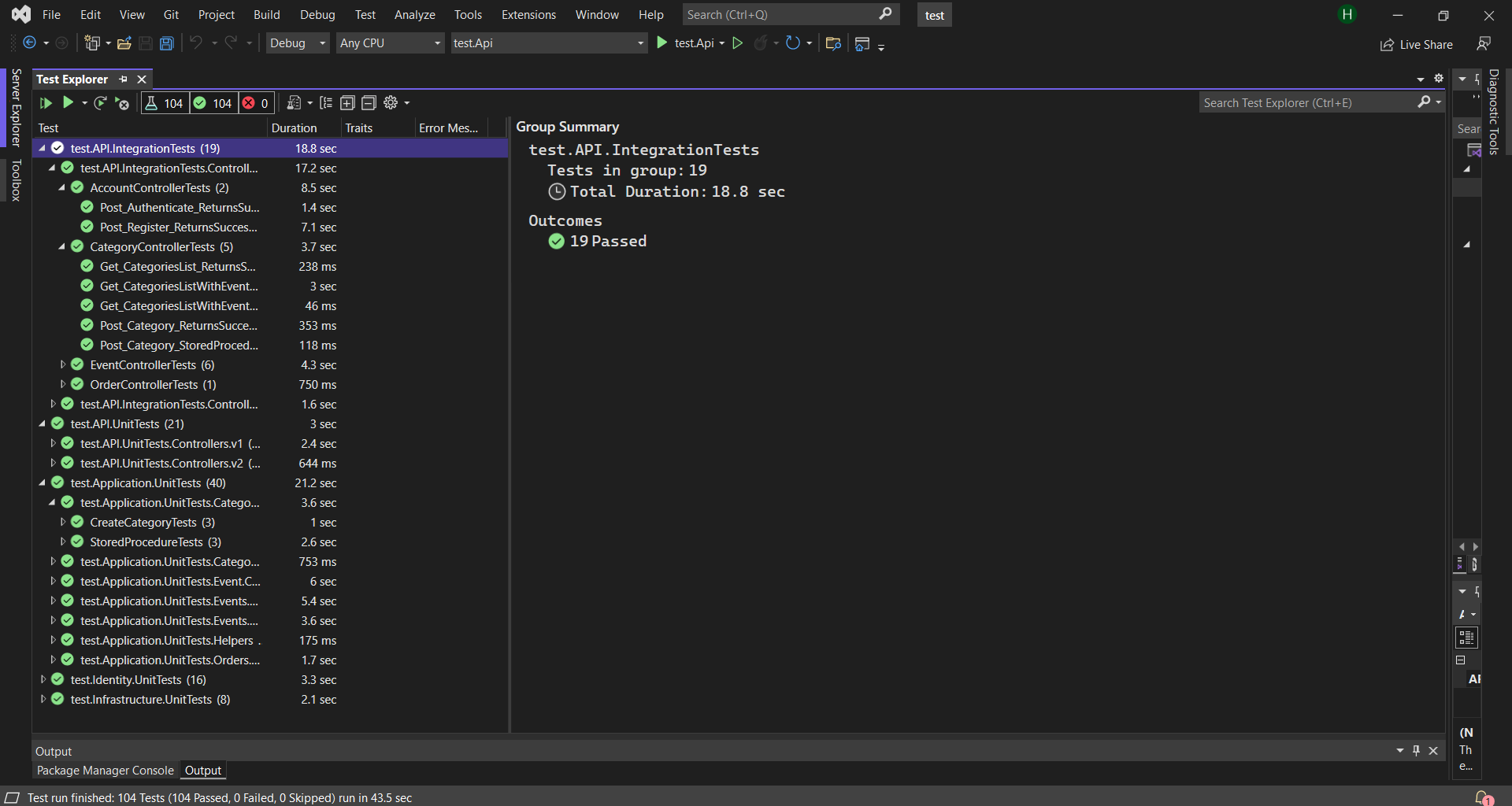Repeat the last test run
Viewport: 1512px width, 806px height.
click(x=100, y=102)
